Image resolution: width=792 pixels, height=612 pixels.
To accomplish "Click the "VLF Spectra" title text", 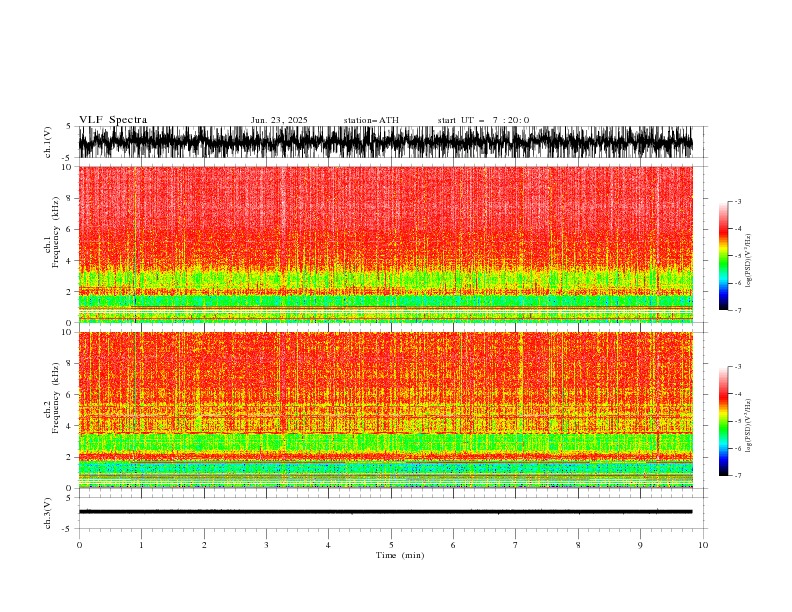I will pyautogui.click(x=113, y=120).
